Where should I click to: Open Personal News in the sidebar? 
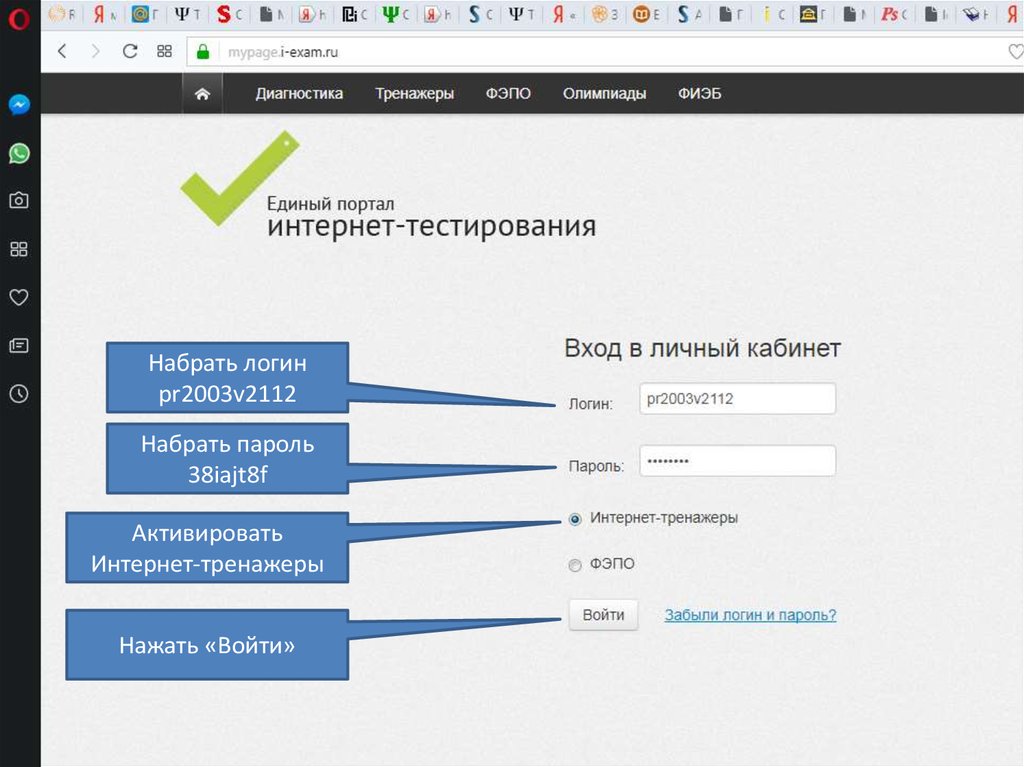click(19, 345)
